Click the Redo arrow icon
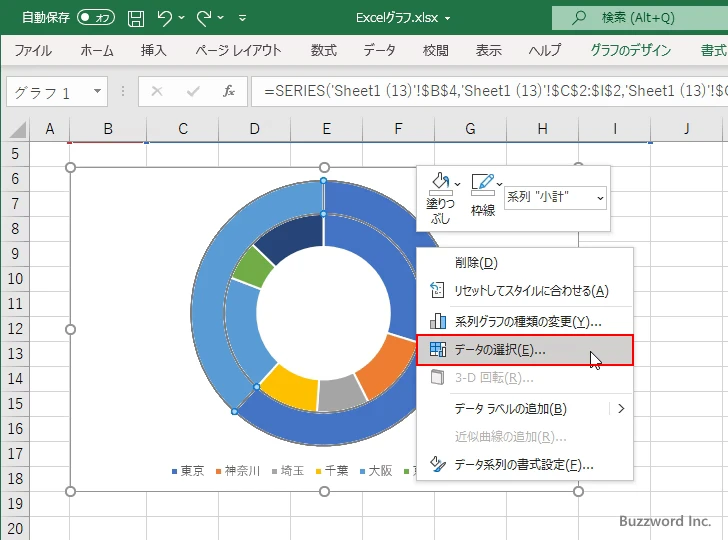 pos(204,18)
